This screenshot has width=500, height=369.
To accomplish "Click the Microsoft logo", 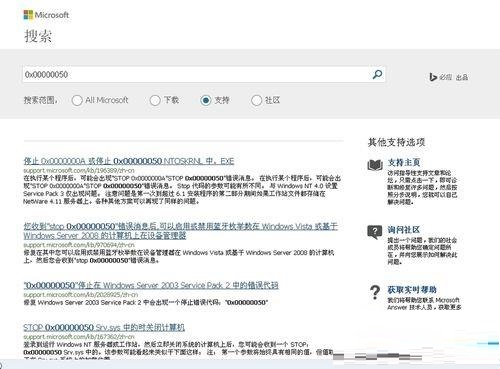I will pyautogui.click(x=46, y=15).
